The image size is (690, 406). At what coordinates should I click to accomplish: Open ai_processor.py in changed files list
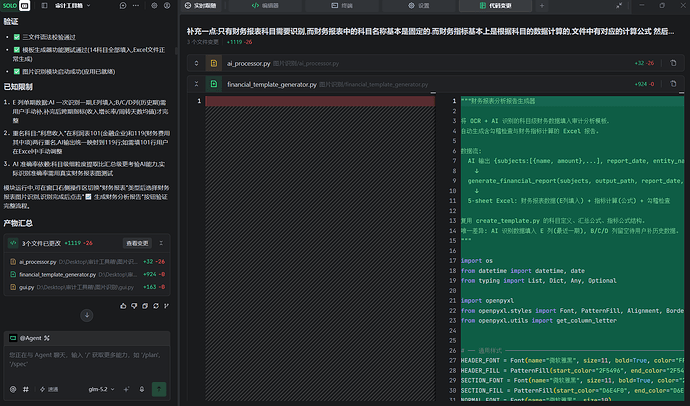pos(87,261)
